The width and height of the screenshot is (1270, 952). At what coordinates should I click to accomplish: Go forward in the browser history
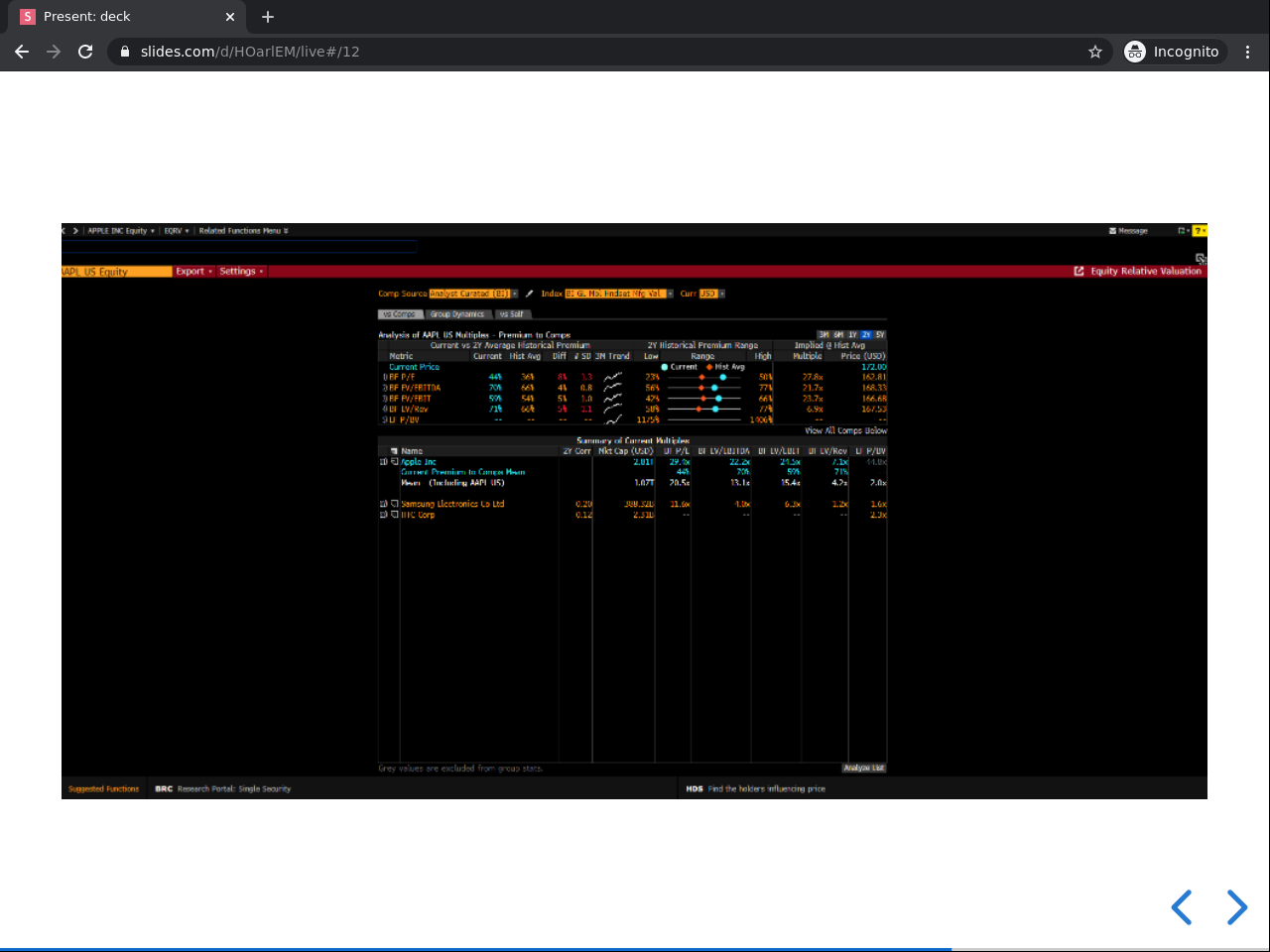click(x=54, y=52)
